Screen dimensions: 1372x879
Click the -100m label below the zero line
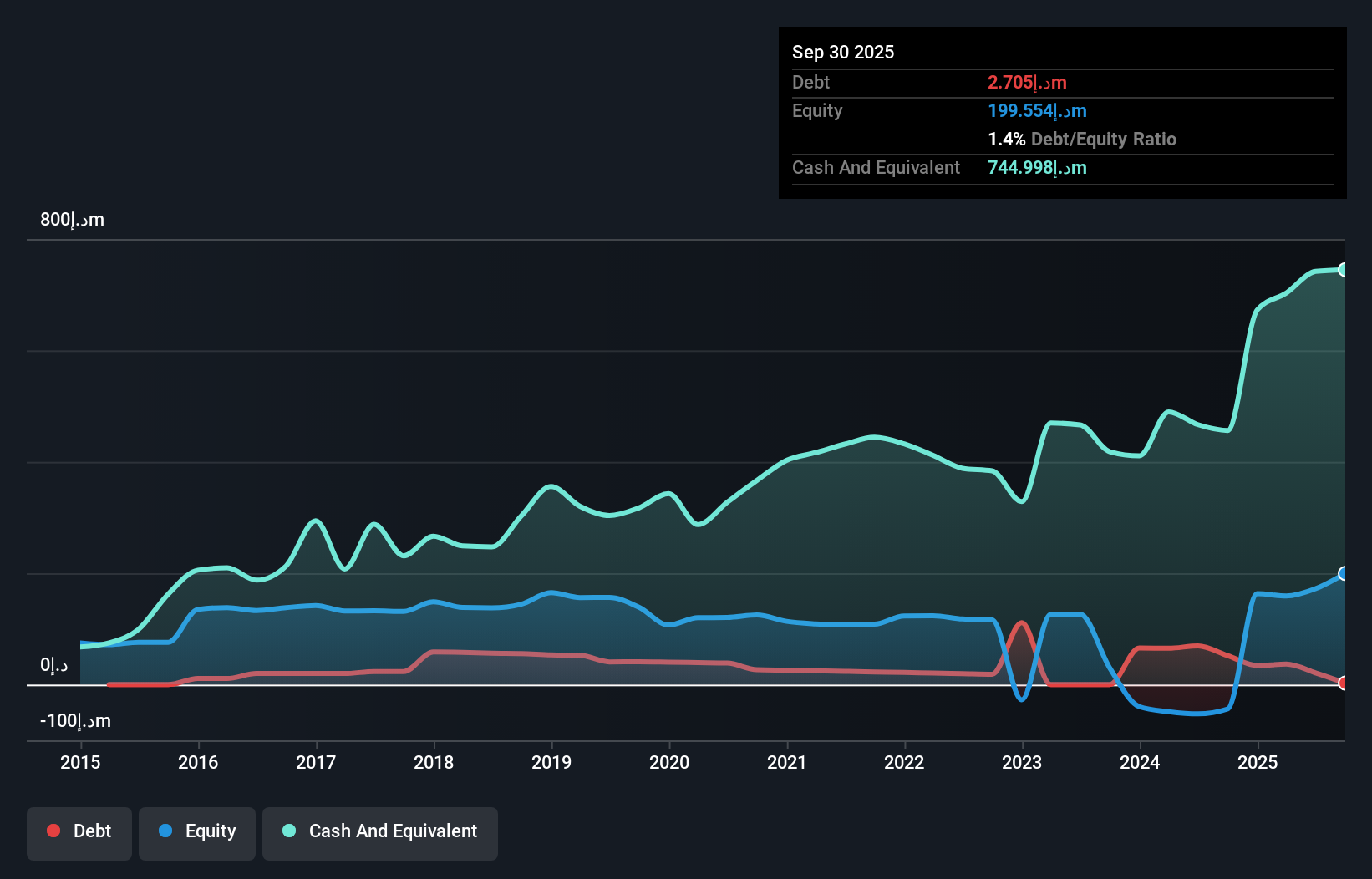75,720
